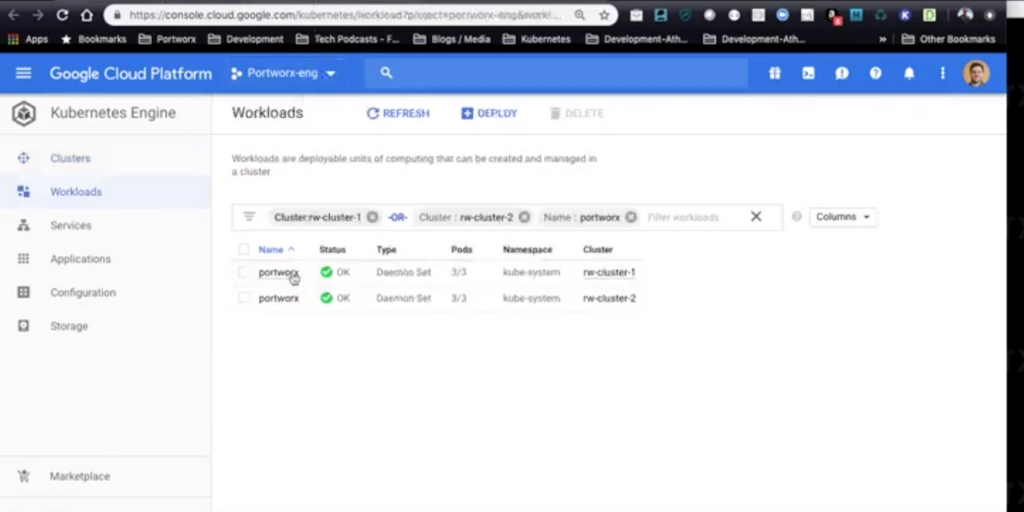Click the DELETE button
Viewport: 1024px width, 512px height.
577,113
